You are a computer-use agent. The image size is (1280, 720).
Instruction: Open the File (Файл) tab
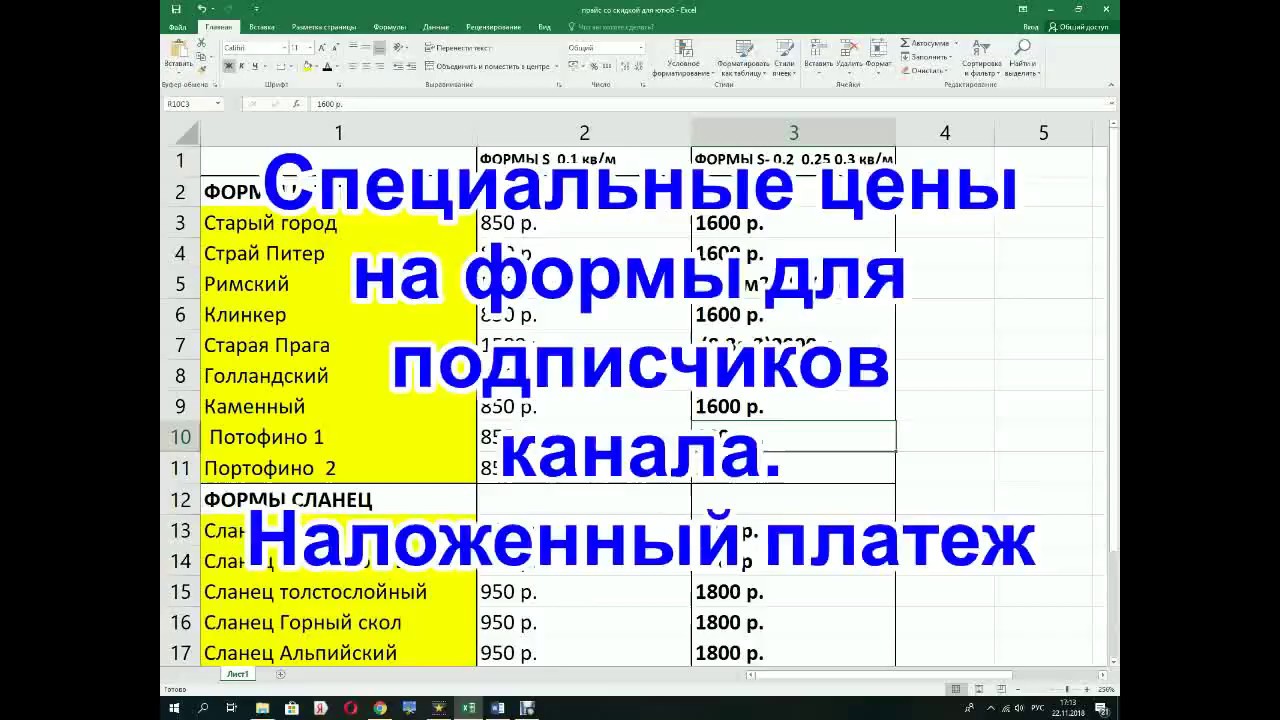pyautogui.click(x=177, y=27)
